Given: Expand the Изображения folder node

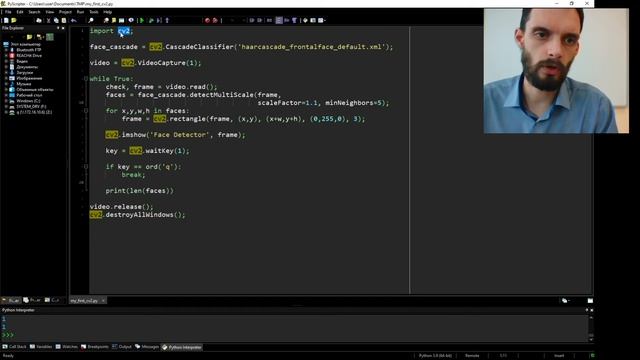Looking at the screenshot, I should [7, 78].
